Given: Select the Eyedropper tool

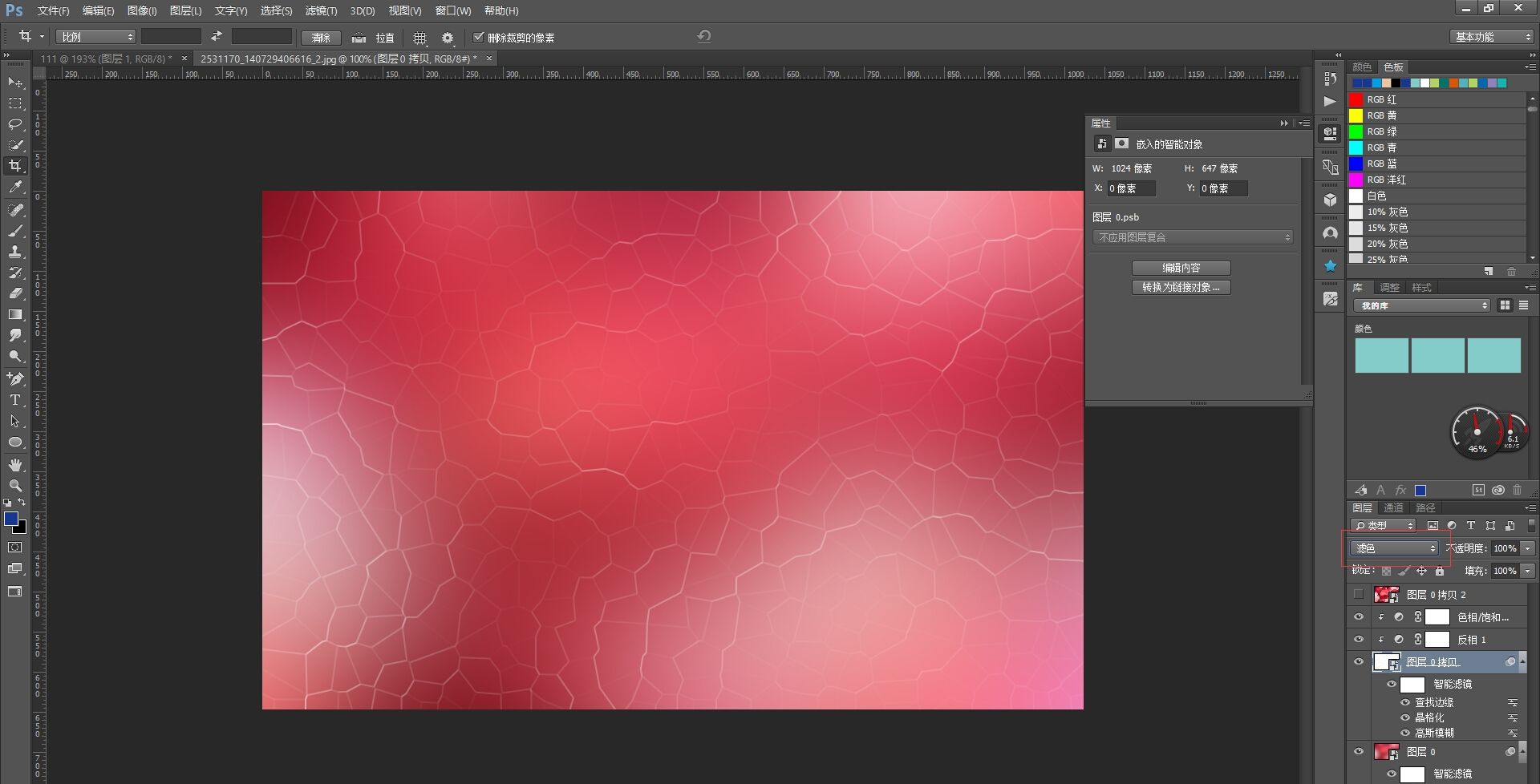Looking at the screenshot, I should pyautogui.click(x=15, y=187).
